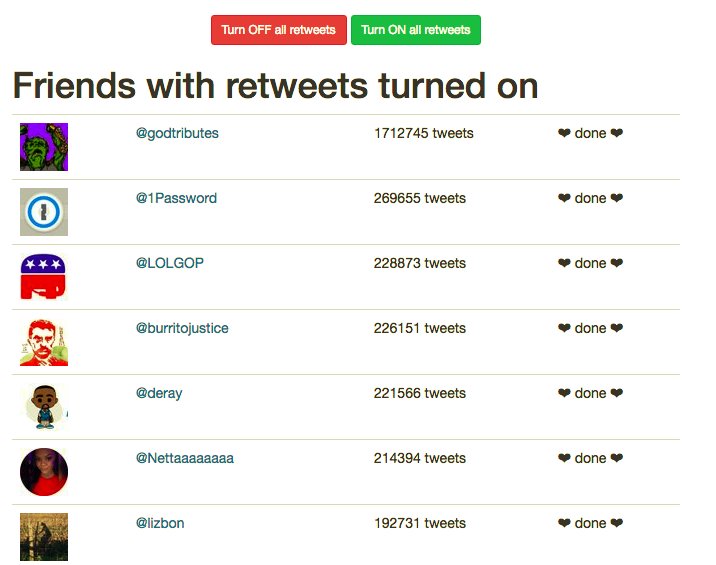
Task: Toggle the done status for @LOLGOP
Action: pos(590,263)
